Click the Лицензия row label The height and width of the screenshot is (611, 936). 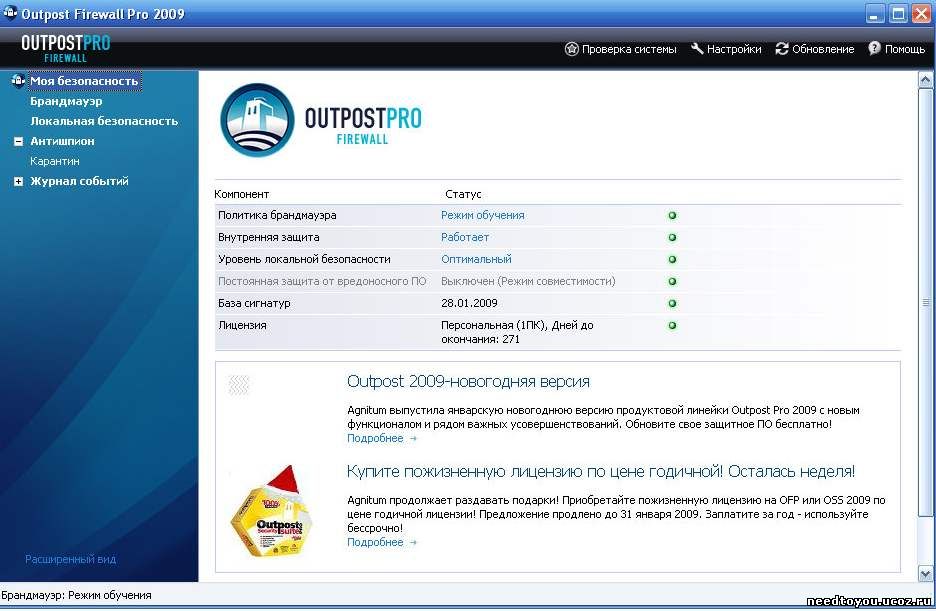tap(242, 325)
